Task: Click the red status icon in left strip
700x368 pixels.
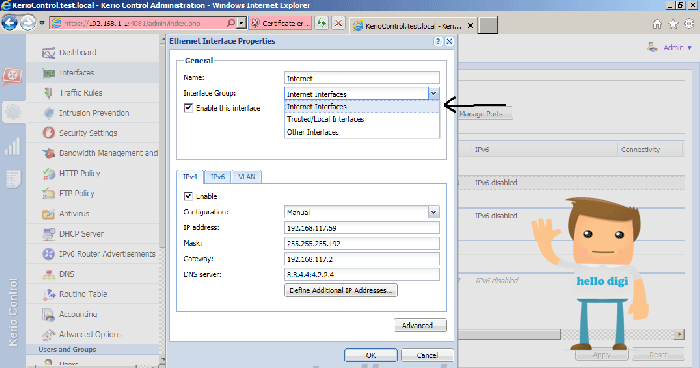Action: click(x=12, y=76)
